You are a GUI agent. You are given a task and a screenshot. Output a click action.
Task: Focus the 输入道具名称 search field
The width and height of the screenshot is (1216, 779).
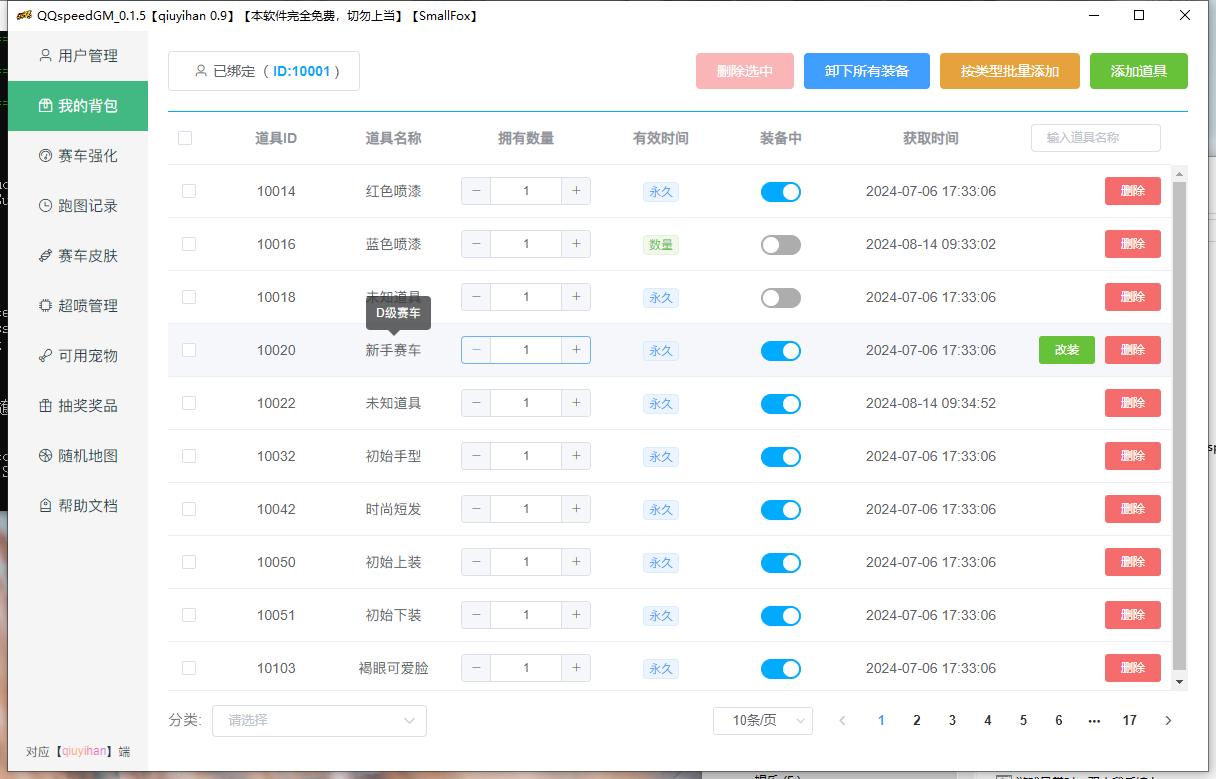[x=1095, y=138]
